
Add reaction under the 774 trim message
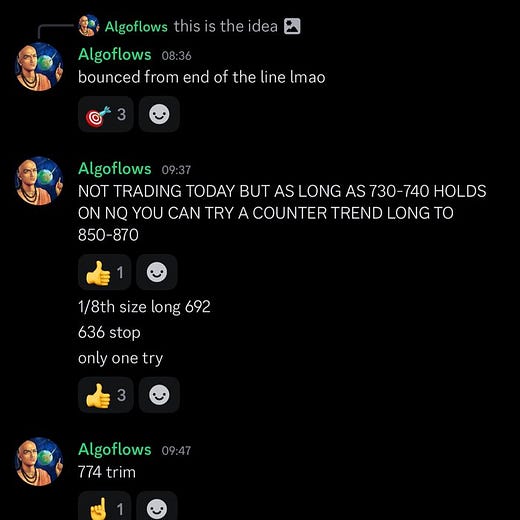pos(157,506)
